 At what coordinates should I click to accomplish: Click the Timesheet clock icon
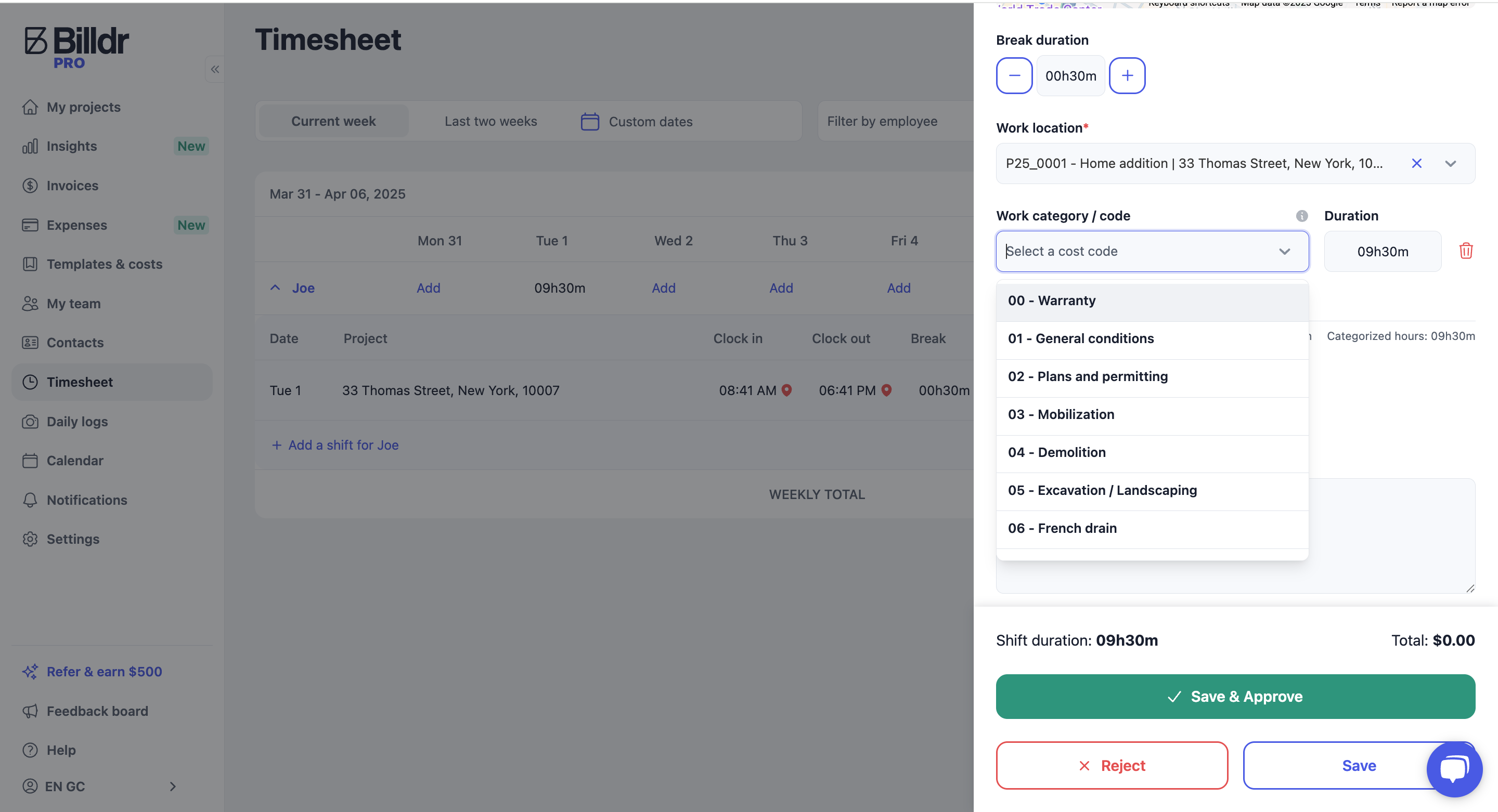(x=30, y=382)
